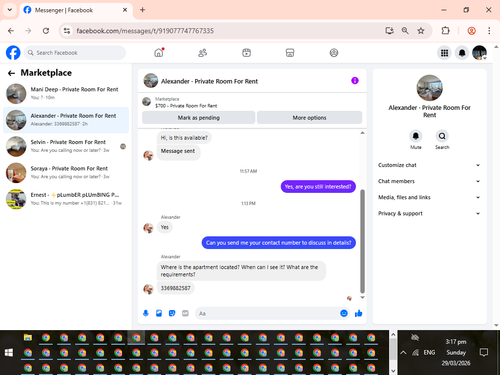This screenshot has height=375, width=500.
Task: Open Alexander profile photo in right panel
Action: click(429, 88)
